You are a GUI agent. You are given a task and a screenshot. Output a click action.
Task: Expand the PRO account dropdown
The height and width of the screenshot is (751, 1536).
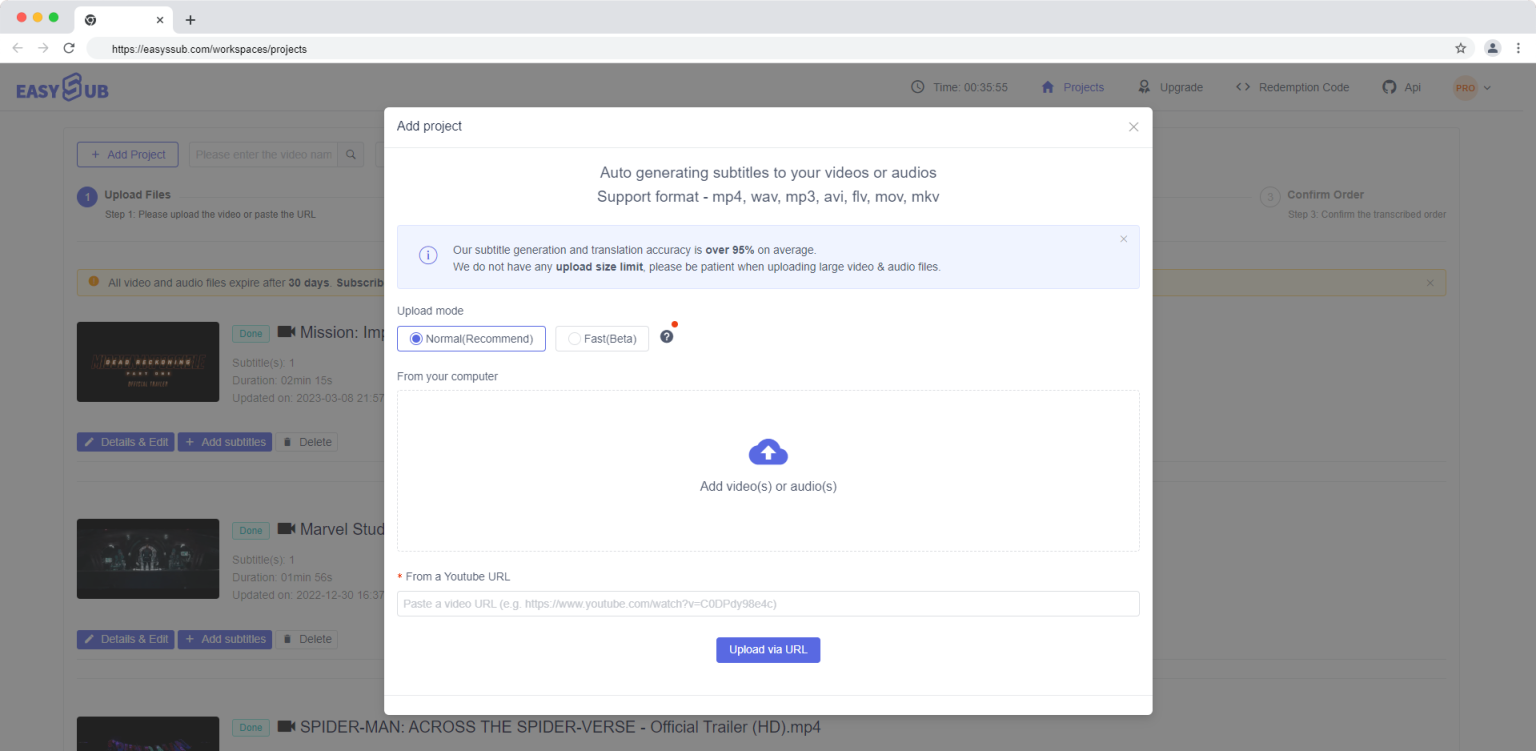point(1470,87)
